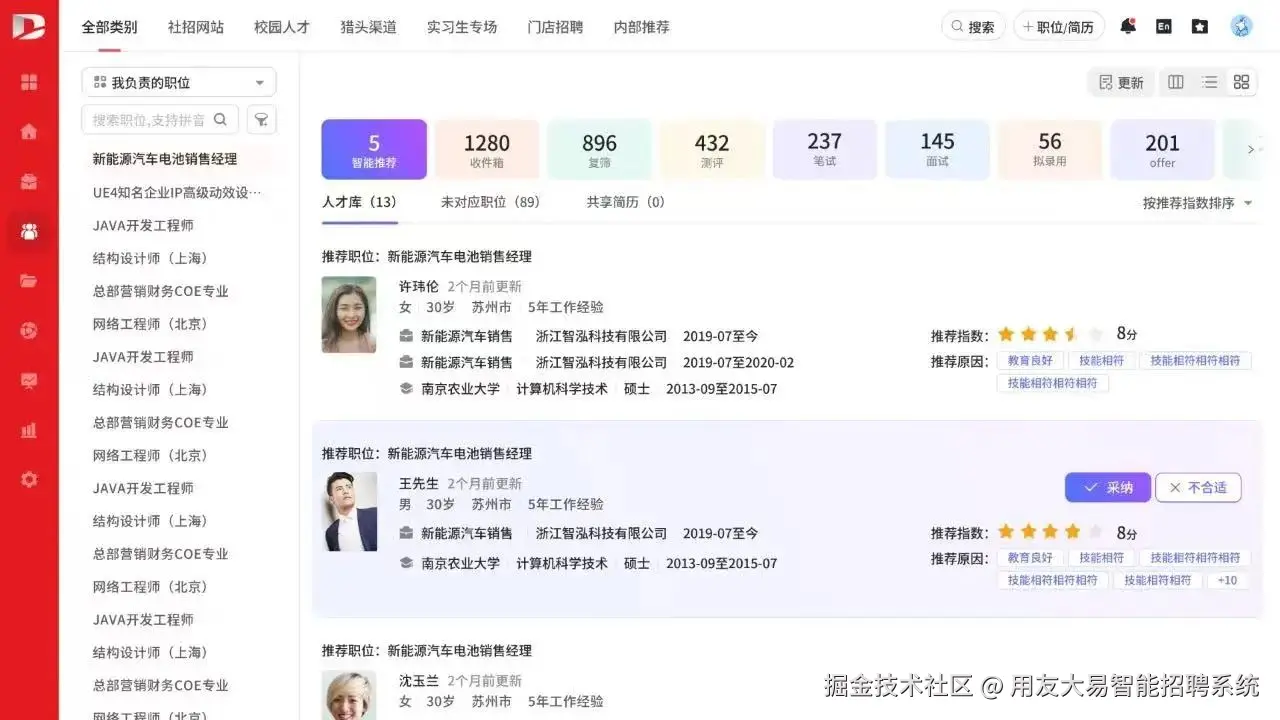Open the dashboard grid icon in left sidebar
Viewport: 1280px width, 720px height.
coord(29,82)
